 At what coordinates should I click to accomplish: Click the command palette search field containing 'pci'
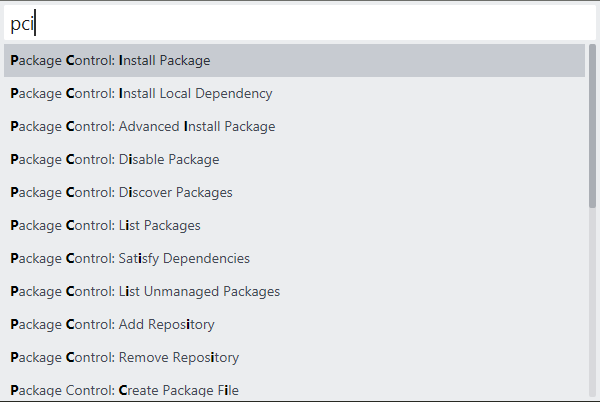(x=300, y=23)
